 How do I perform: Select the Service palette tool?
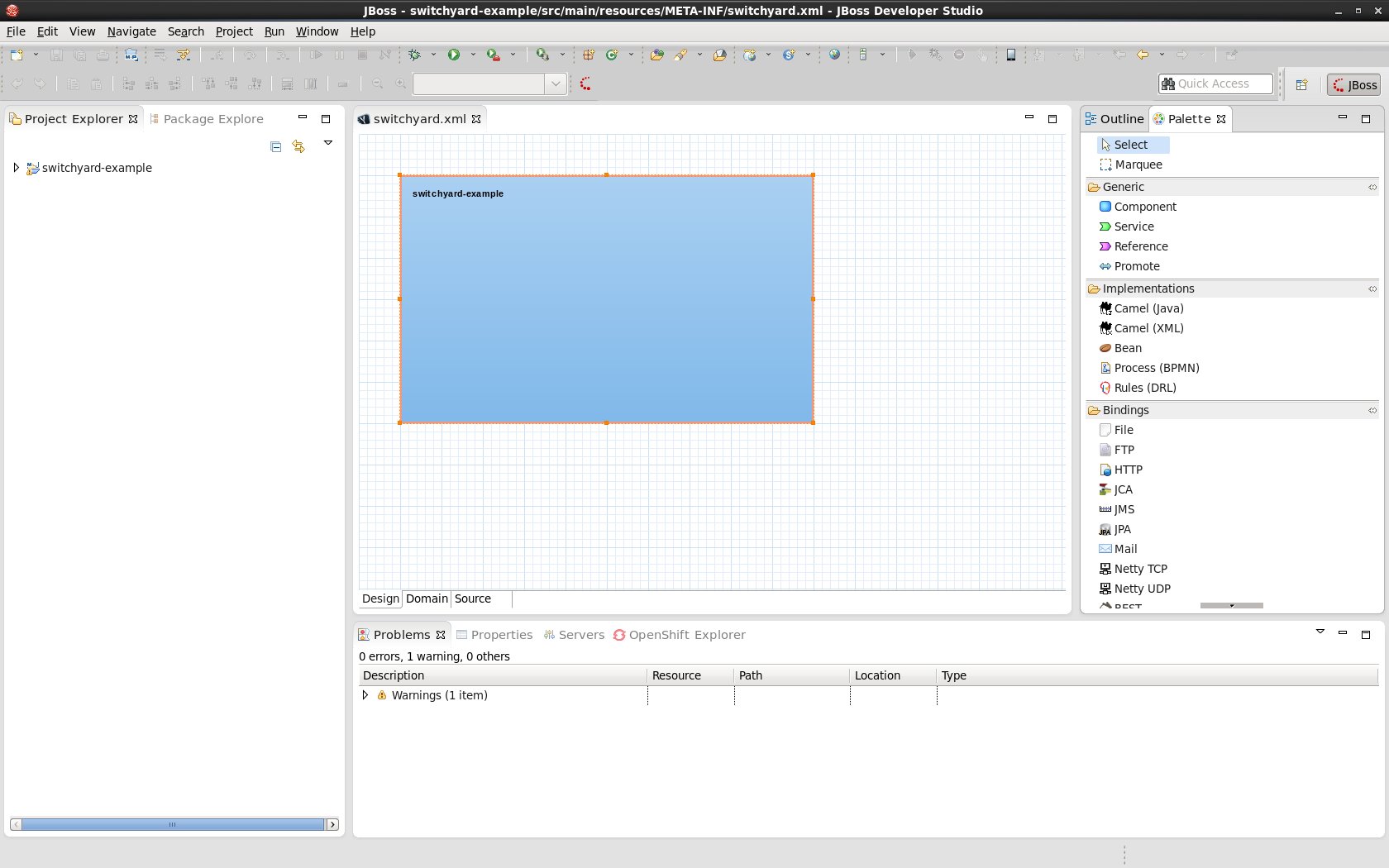pyautogui.click(x=1126, y=227)
